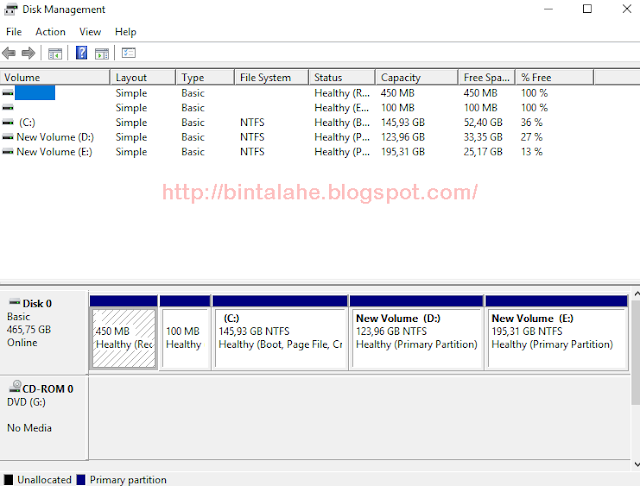Sort by the % Free column header
Viewport: 640px width, 486px height.
click(x=554, y=78)
